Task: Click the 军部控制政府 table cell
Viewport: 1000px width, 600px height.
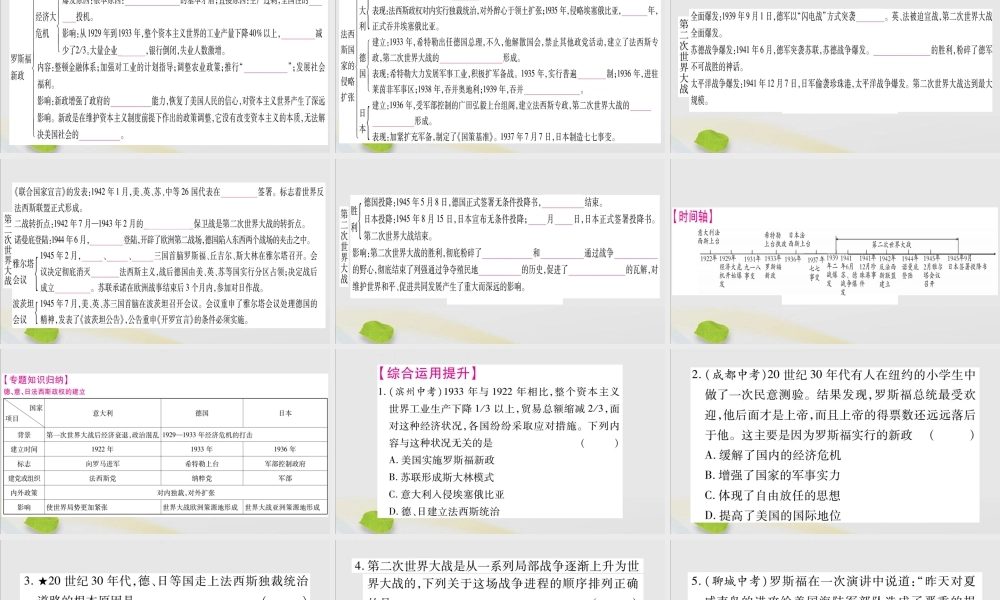Action: (x=285, y=464)
